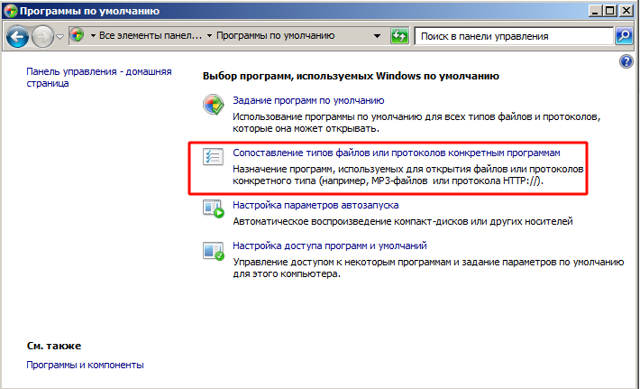Click the file associations checklist icon

tap(213, 157)
